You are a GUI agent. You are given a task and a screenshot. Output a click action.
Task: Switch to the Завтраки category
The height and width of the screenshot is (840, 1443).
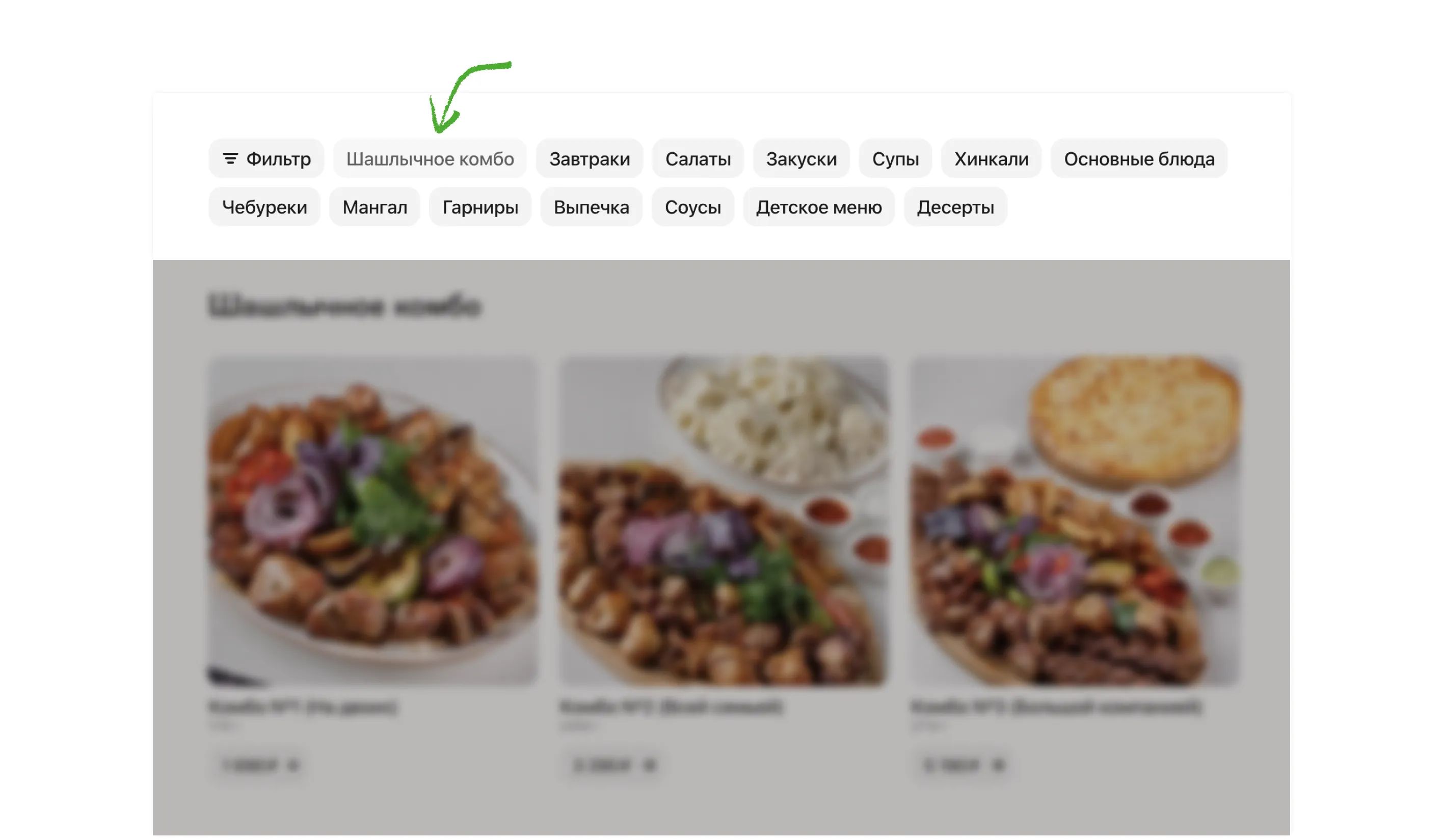click(x=589, y=158)
